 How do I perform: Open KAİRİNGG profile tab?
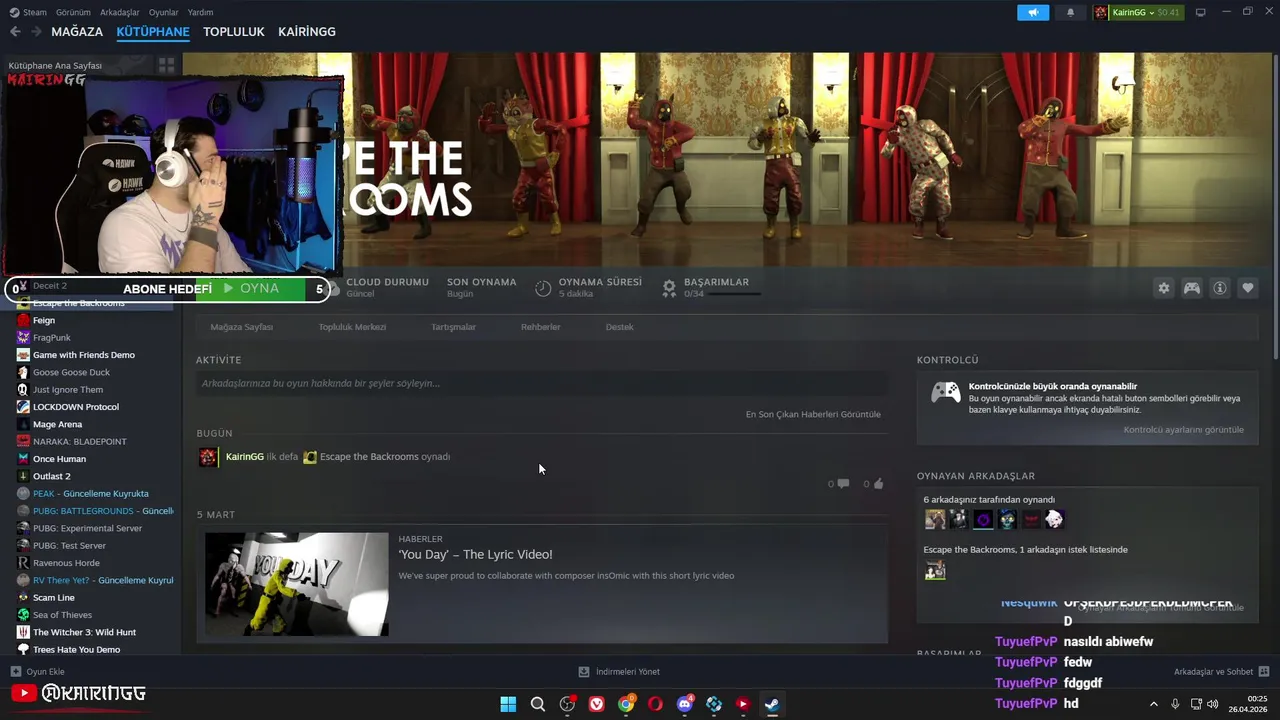[307, 32]
